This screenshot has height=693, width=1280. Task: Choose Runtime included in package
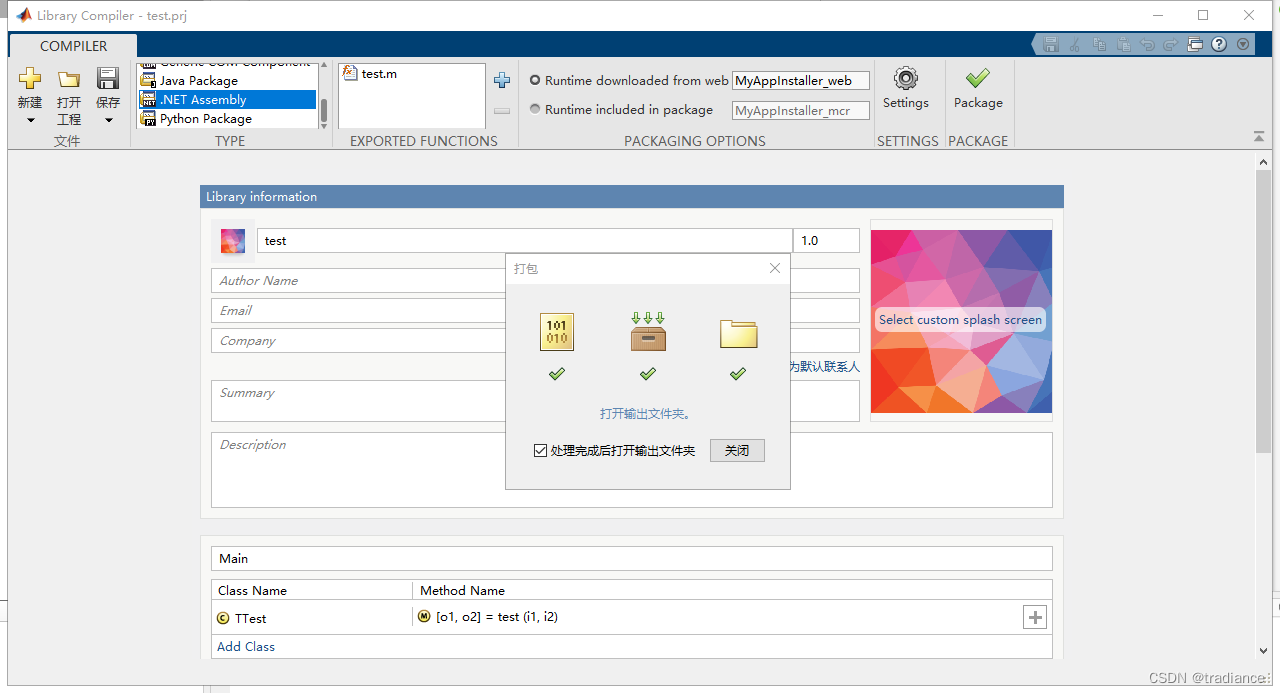(535, 109)
